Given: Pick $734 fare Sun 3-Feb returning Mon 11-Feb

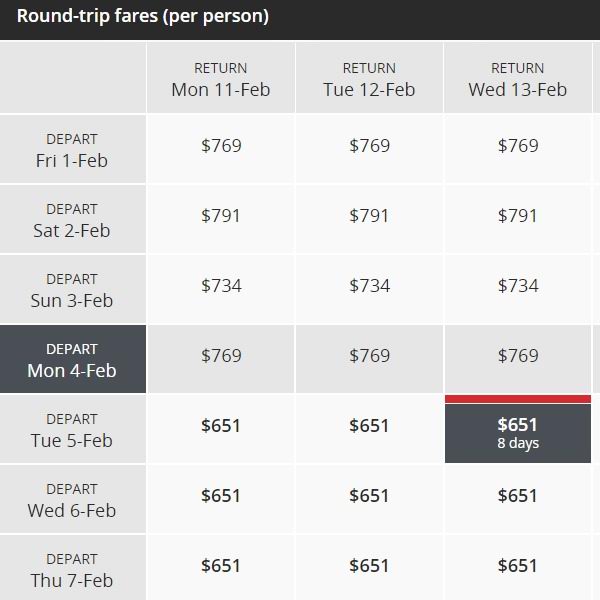Looking at the screenshot, I should [x=221, y=289].
